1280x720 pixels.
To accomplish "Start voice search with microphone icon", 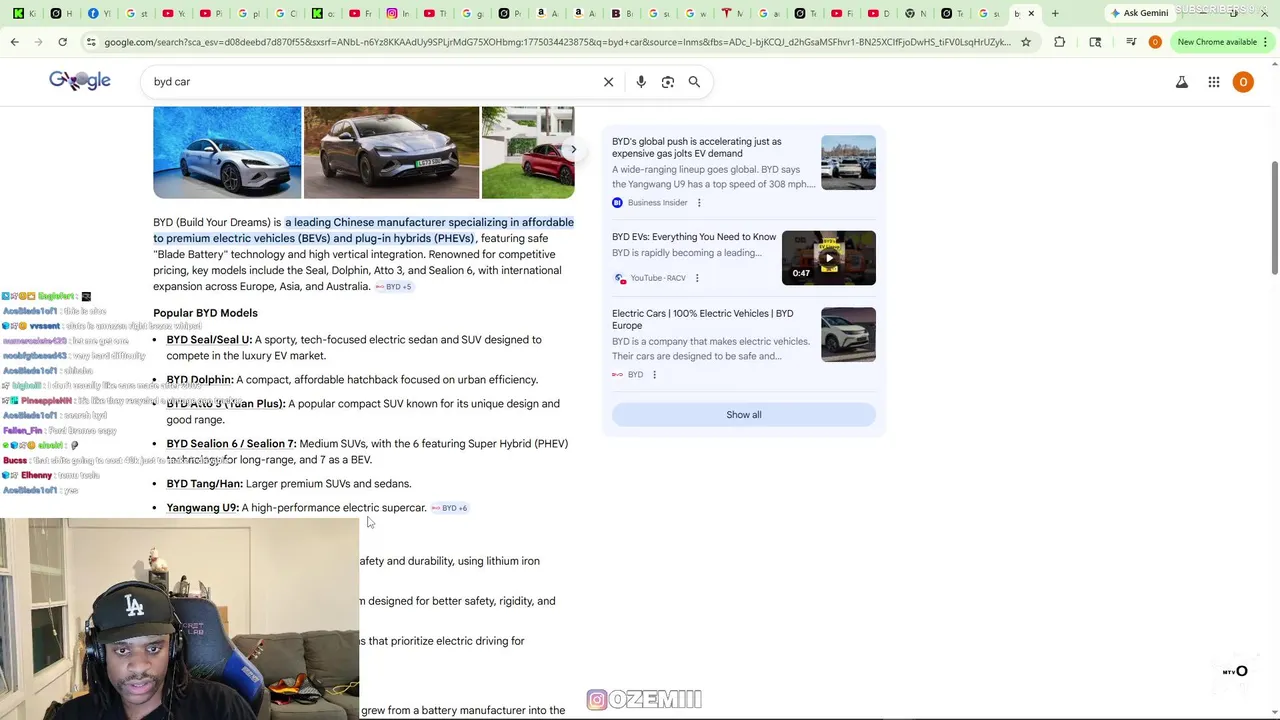I will click(641, 82).
